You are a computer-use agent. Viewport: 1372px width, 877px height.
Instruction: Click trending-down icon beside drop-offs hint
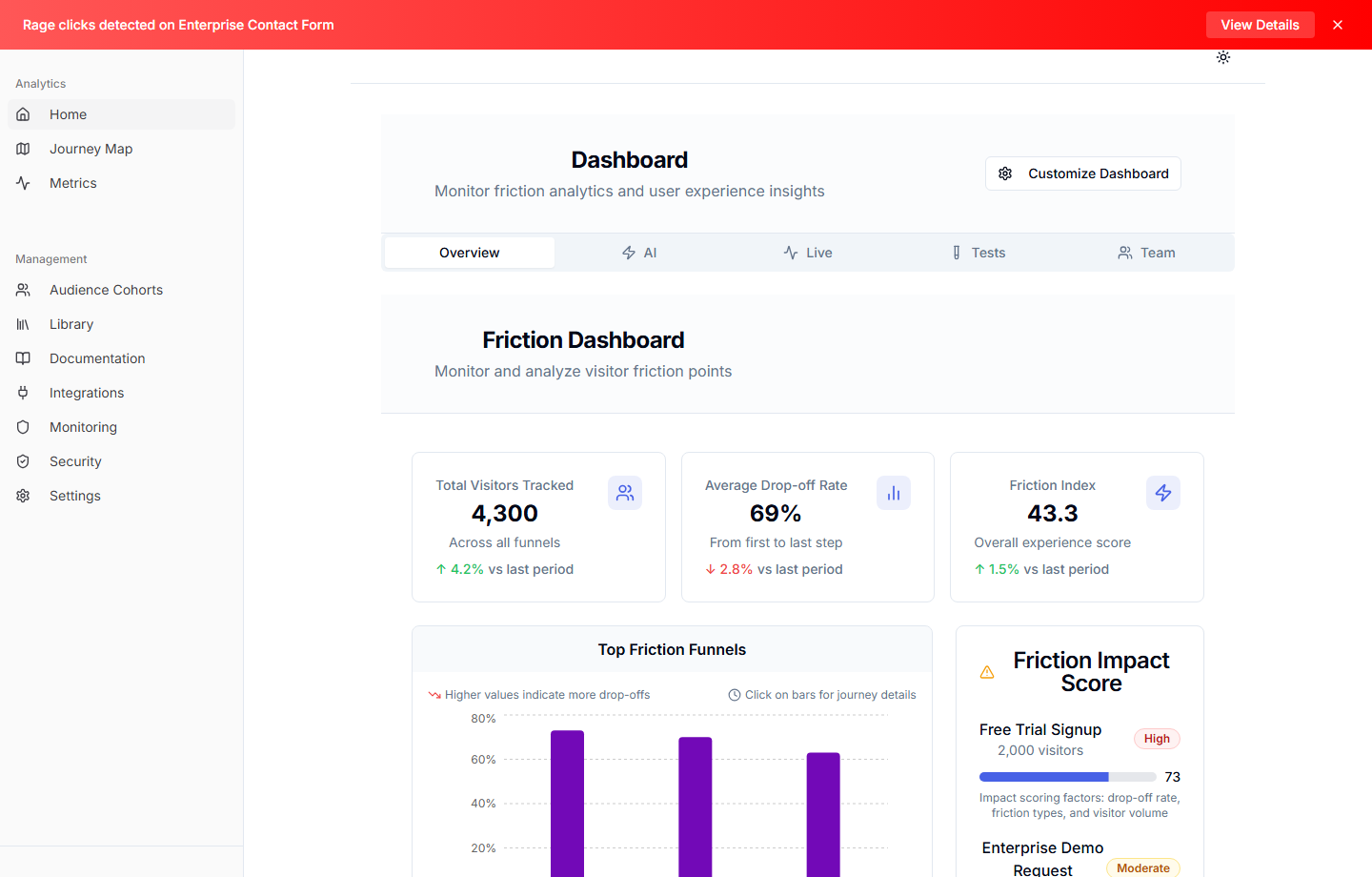(x=434, y=695)
